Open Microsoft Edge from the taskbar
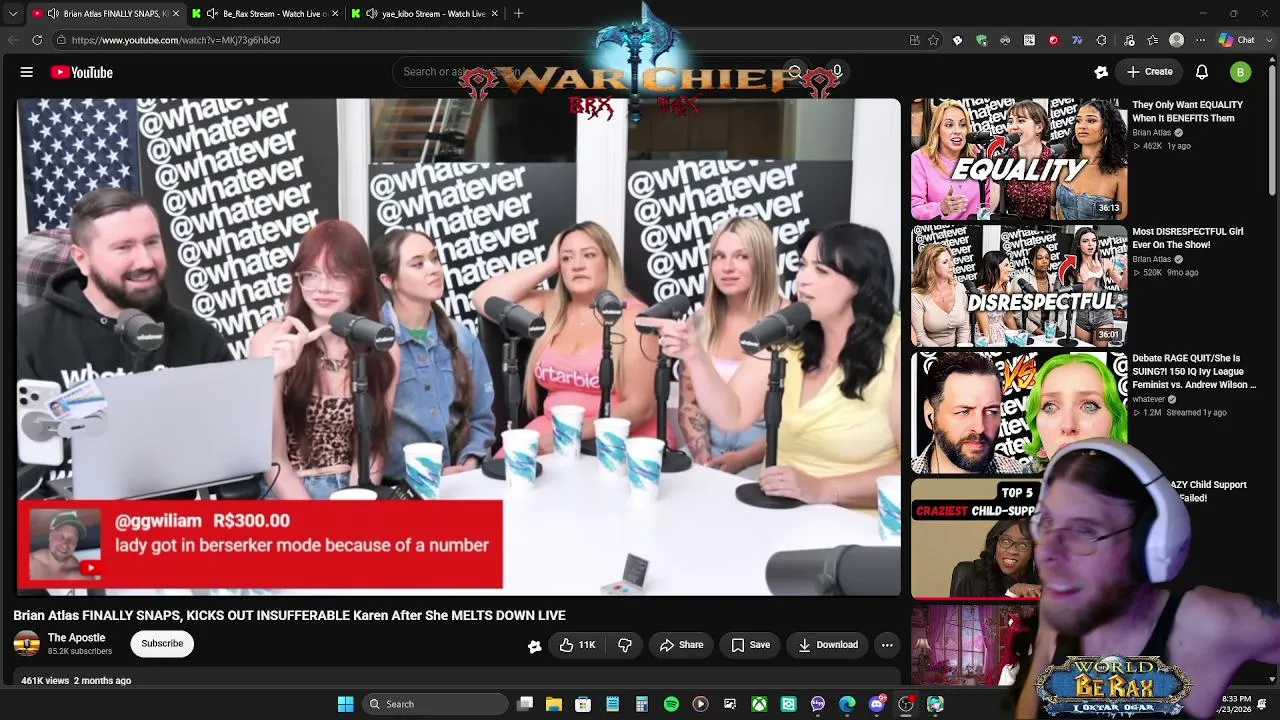Viewport: 1280px width, 720px height. click(x=847, y=704)
